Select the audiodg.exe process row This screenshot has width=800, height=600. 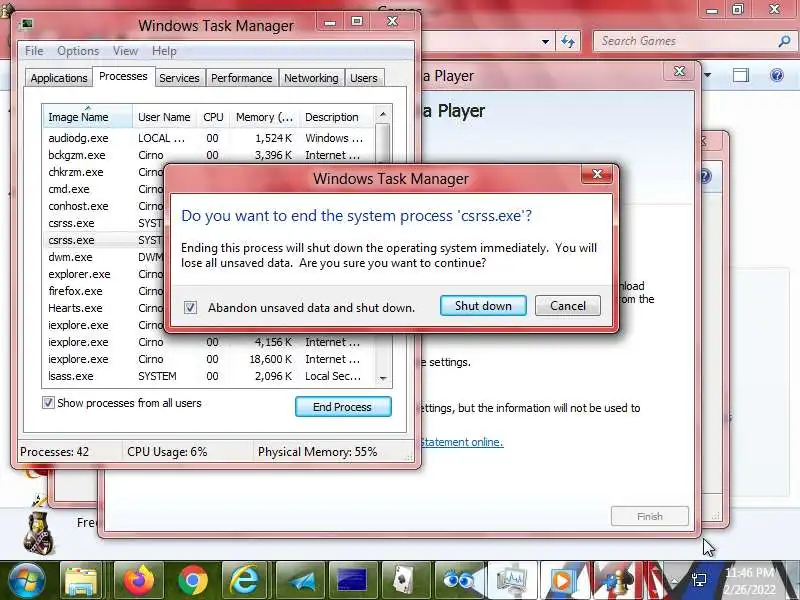[x=209, y=138]
